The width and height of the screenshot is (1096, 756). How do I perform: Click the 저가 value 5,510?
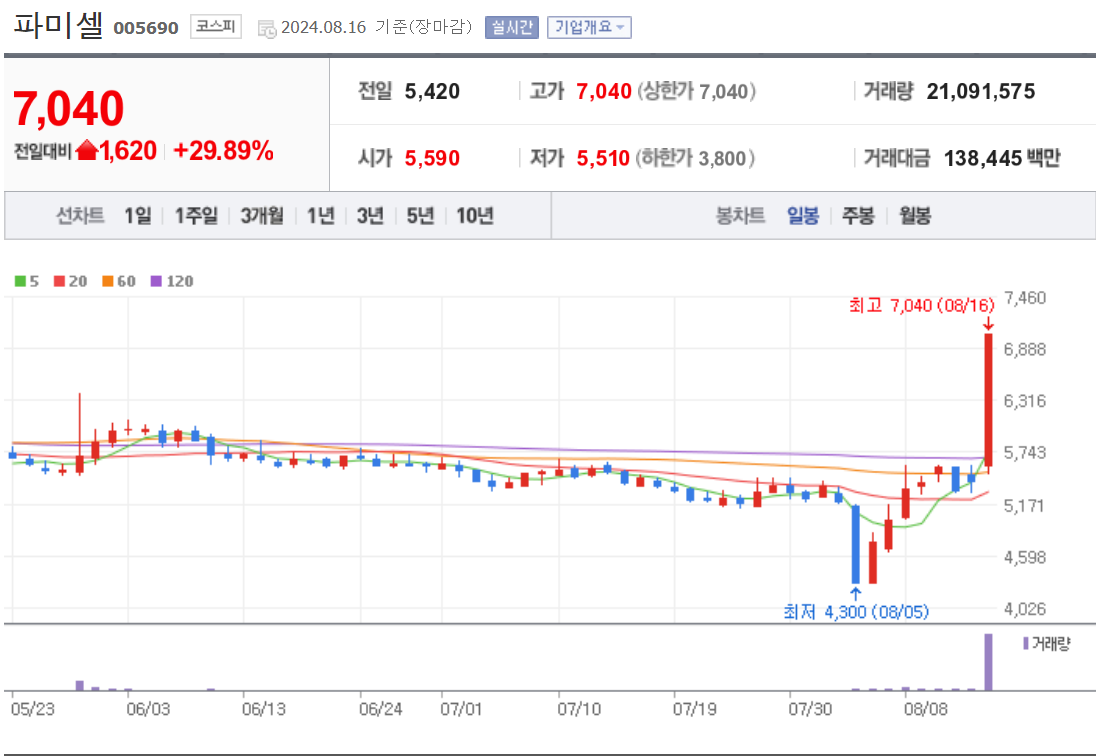pos(603,159)
